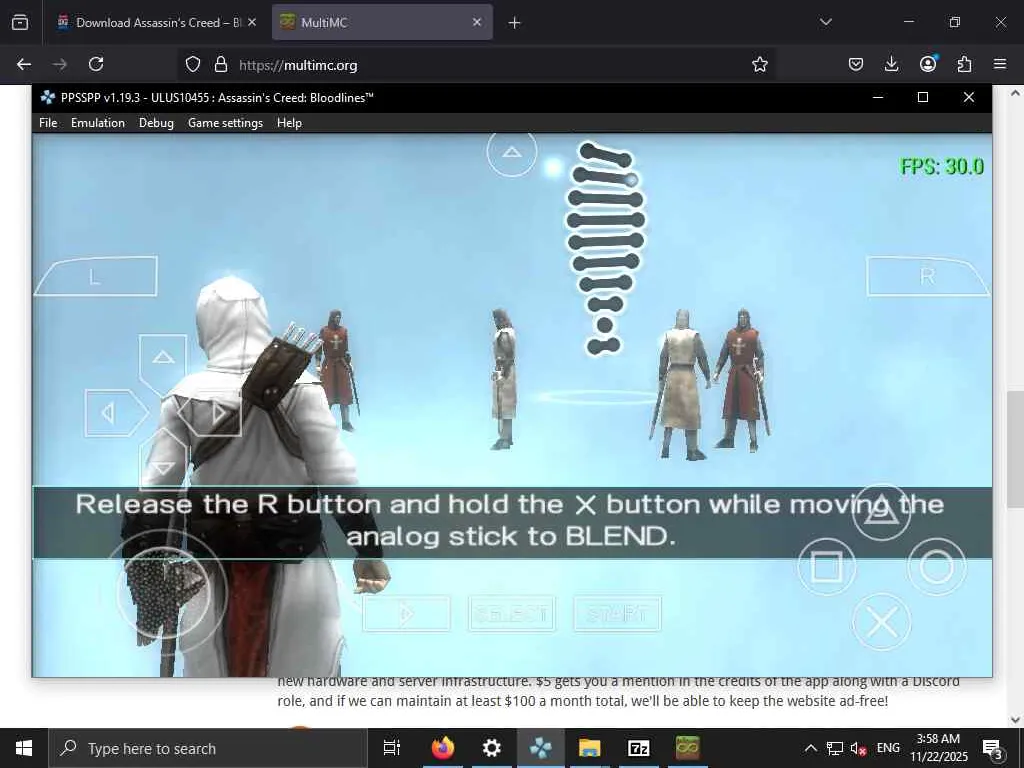The width and height of the screenshot is (1024, 768).
Task: Bookmark this page with the star
Action: 760,64
